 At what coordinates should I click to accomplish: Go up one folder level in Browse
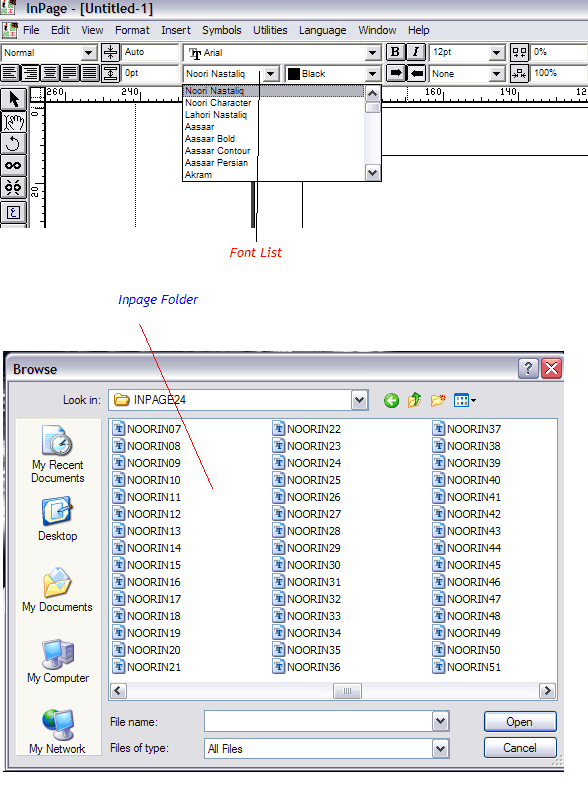click(x=414, y=401)
